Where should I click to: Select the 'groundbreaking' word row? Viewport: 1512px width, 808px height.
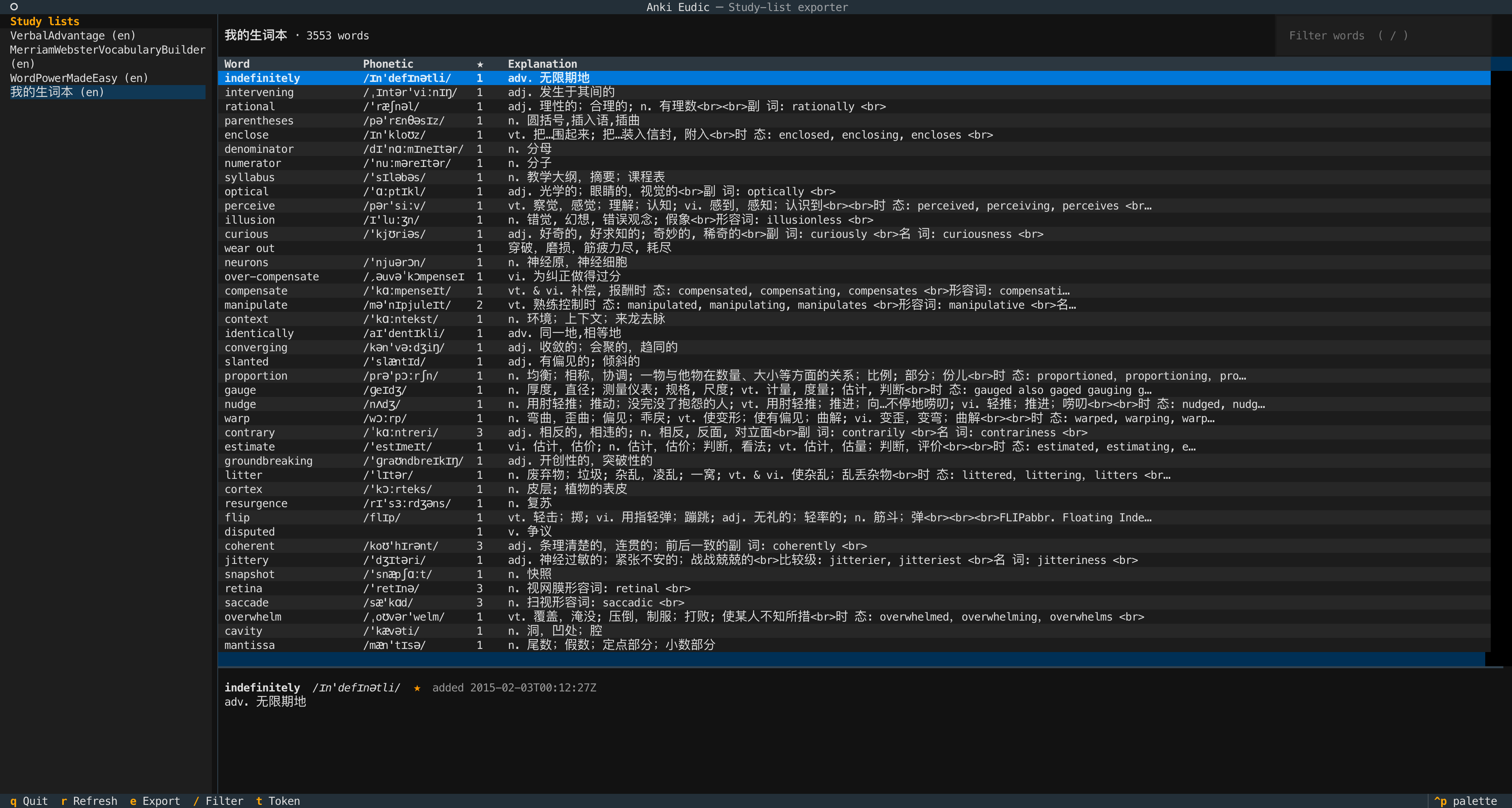pos(854,461)
